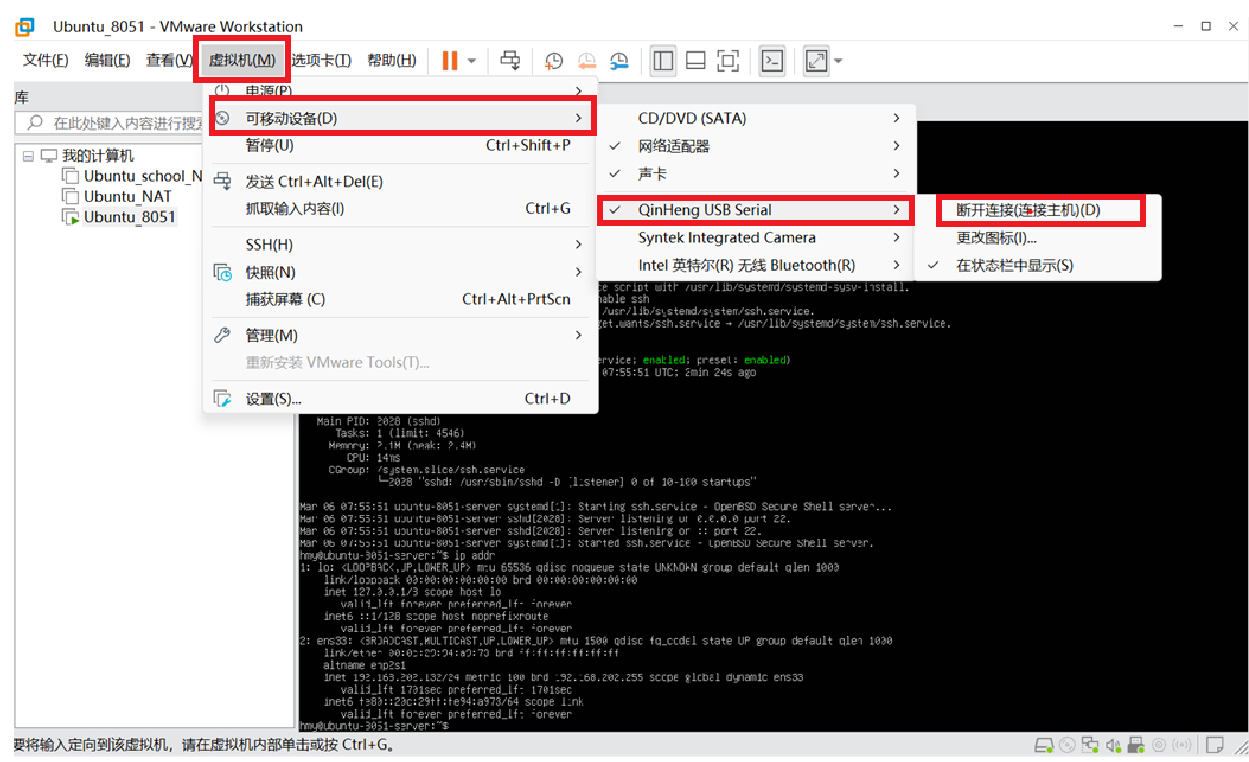
Task: Click the wrench icon beside 管理(M)
Action: [x=223, y=335]
